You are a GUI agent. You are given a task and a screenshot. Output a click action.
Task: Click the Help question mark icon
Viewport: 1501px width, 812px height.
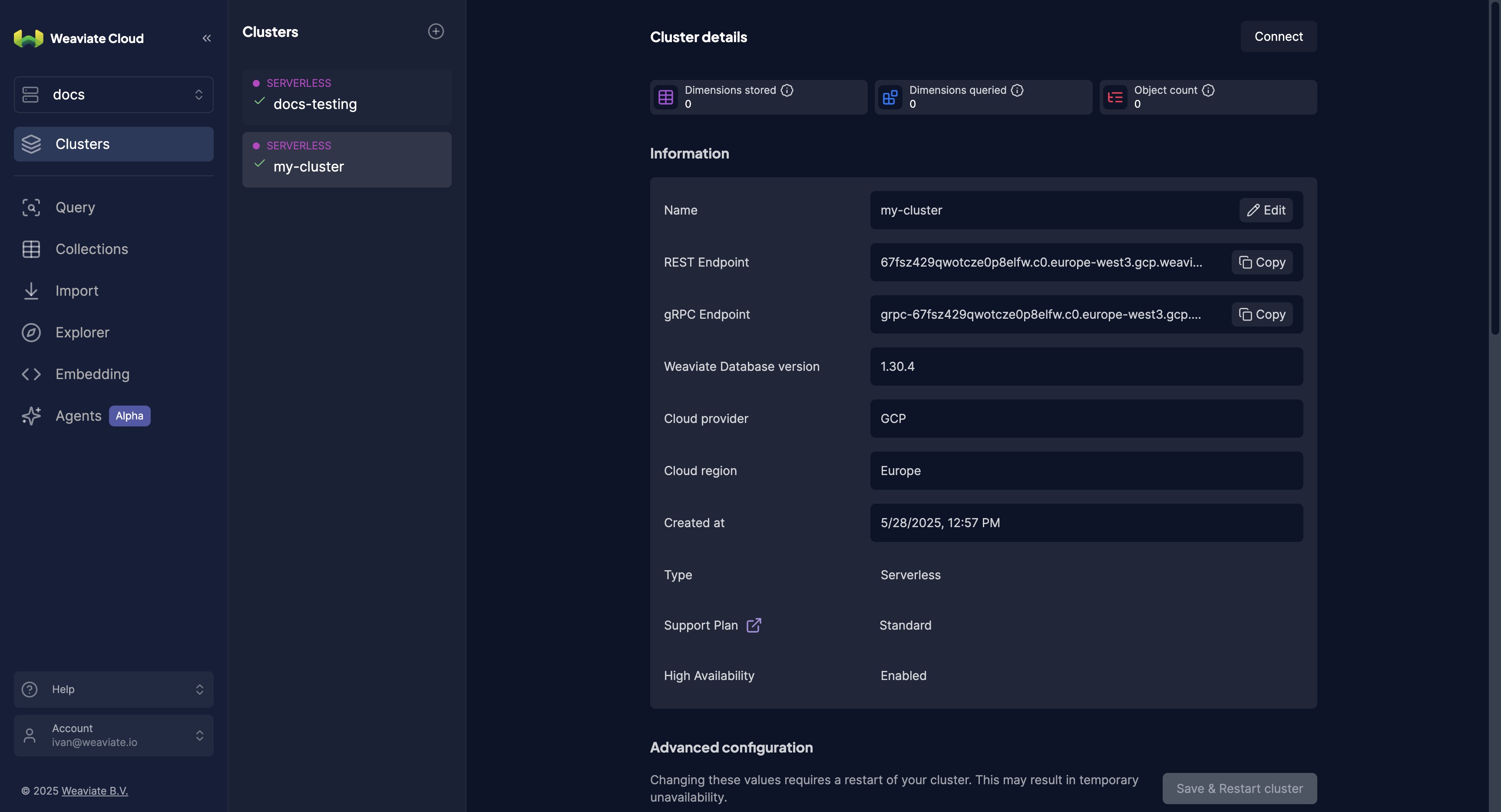coord(30,690)
